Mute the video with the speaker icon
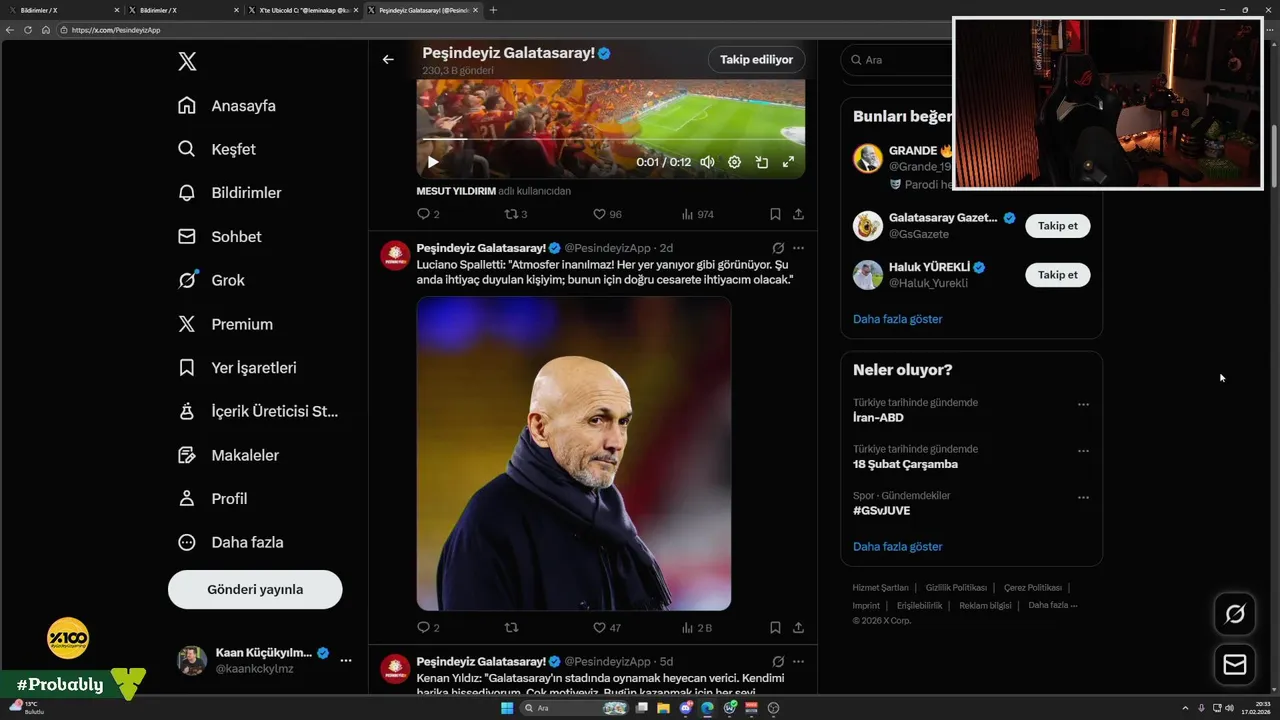The image size is (1280, 720). 707,162
